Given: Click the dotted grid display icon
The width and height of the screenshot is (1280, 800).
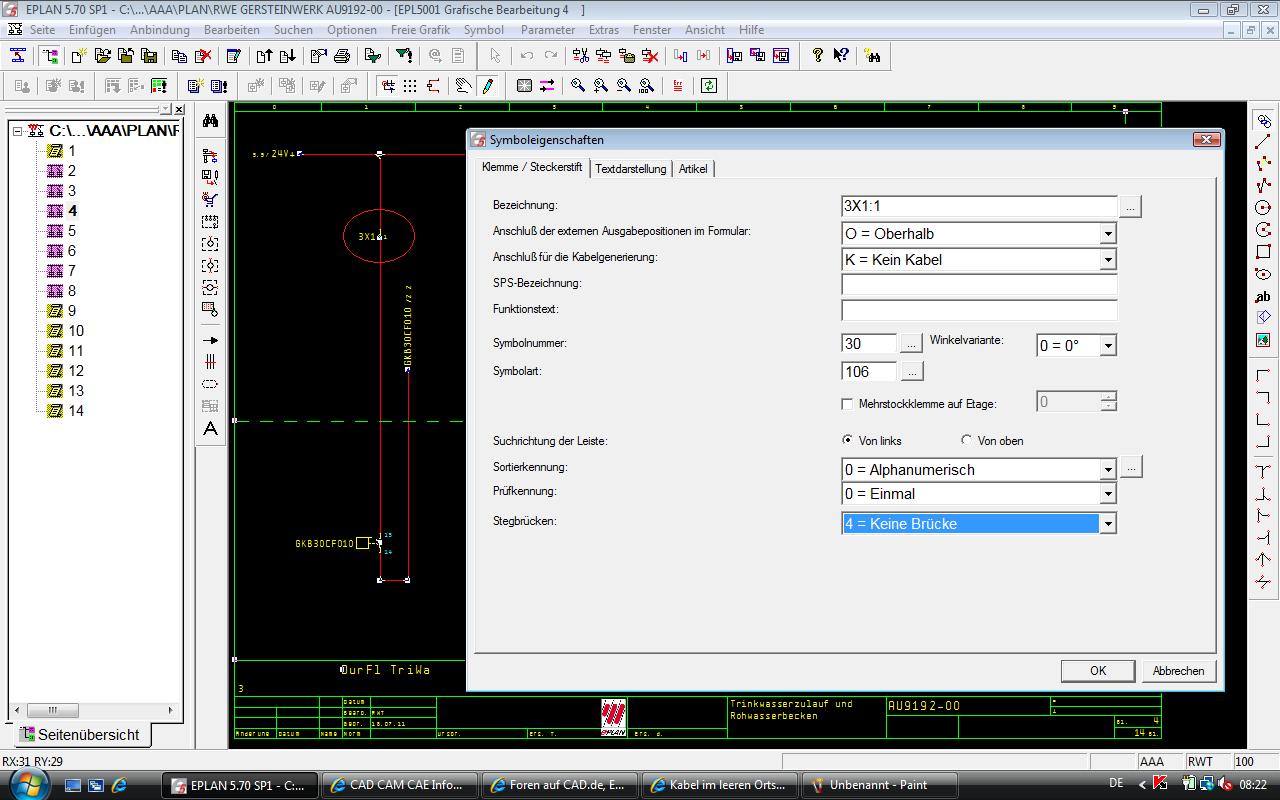Looking at the screenshot, I should tap(410, 86).
